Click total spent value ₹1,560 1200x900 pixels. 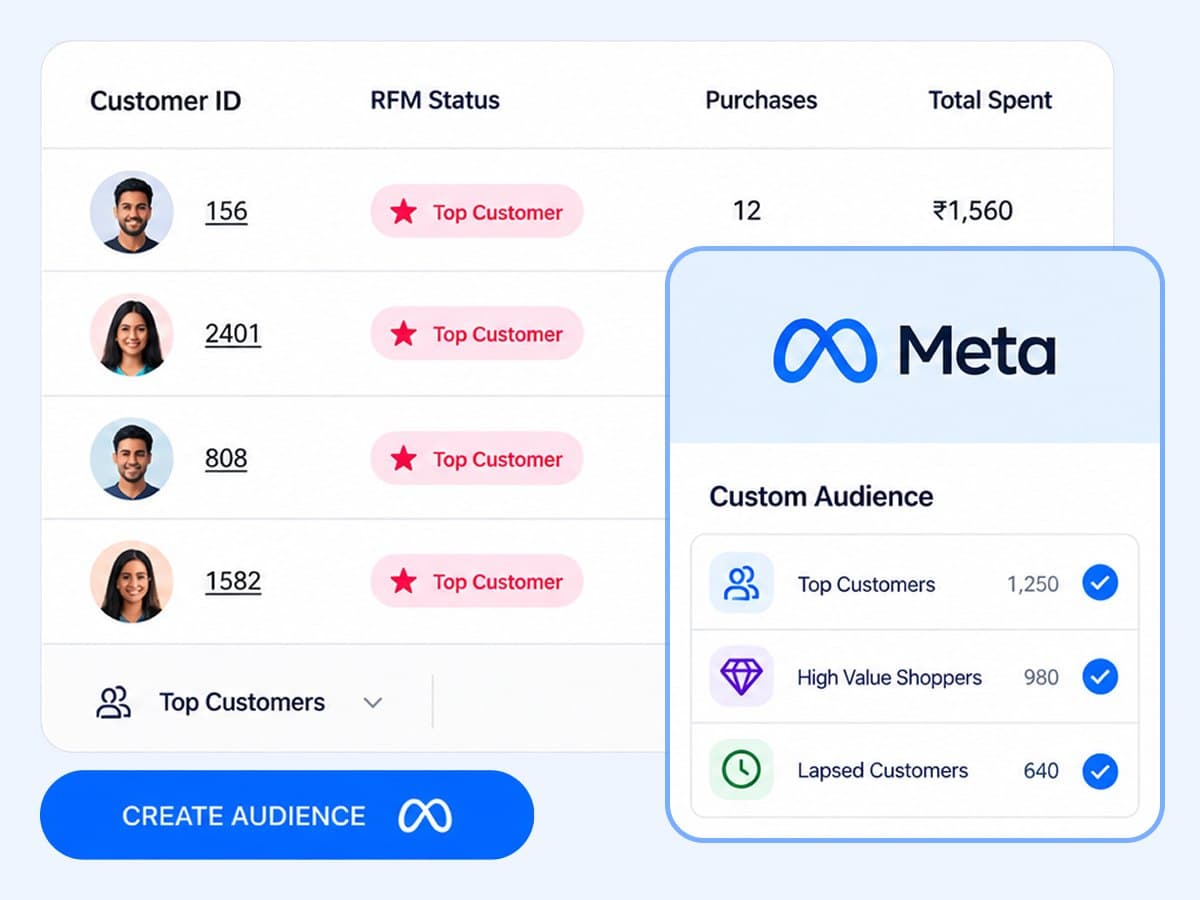coord(973,210)
